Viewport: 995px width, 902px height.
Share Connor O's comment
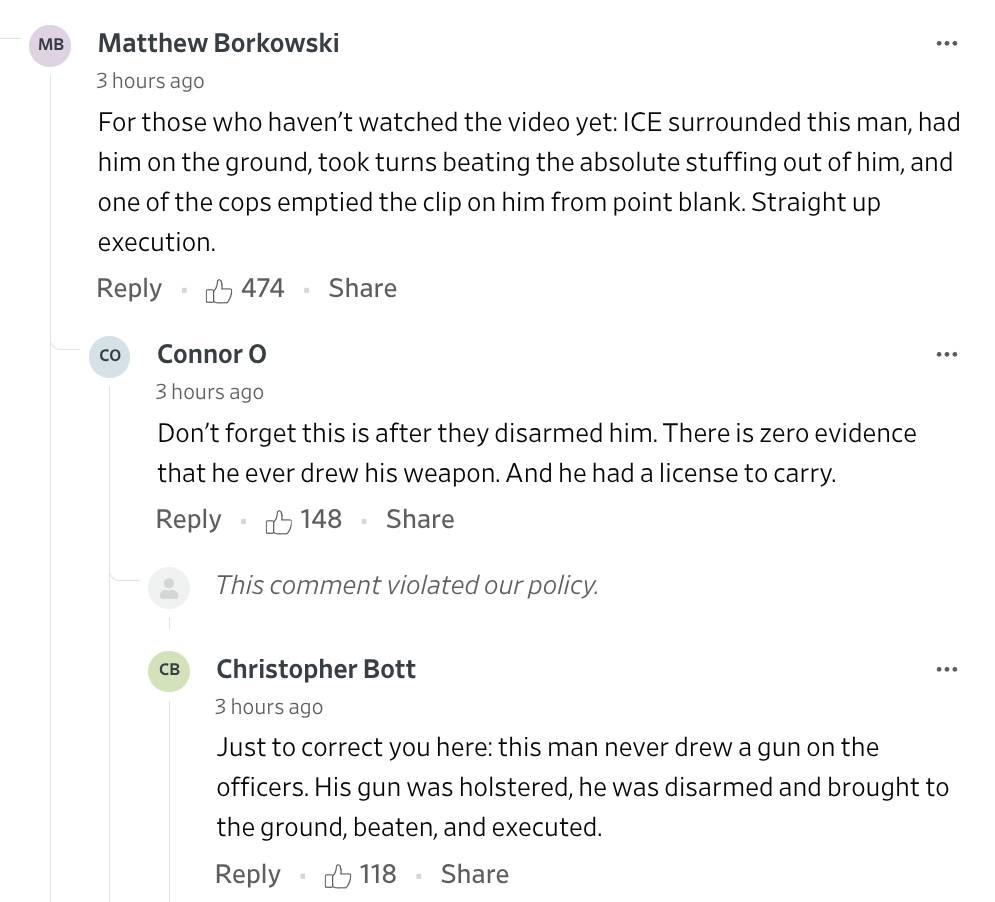click(x=420, y=520)
